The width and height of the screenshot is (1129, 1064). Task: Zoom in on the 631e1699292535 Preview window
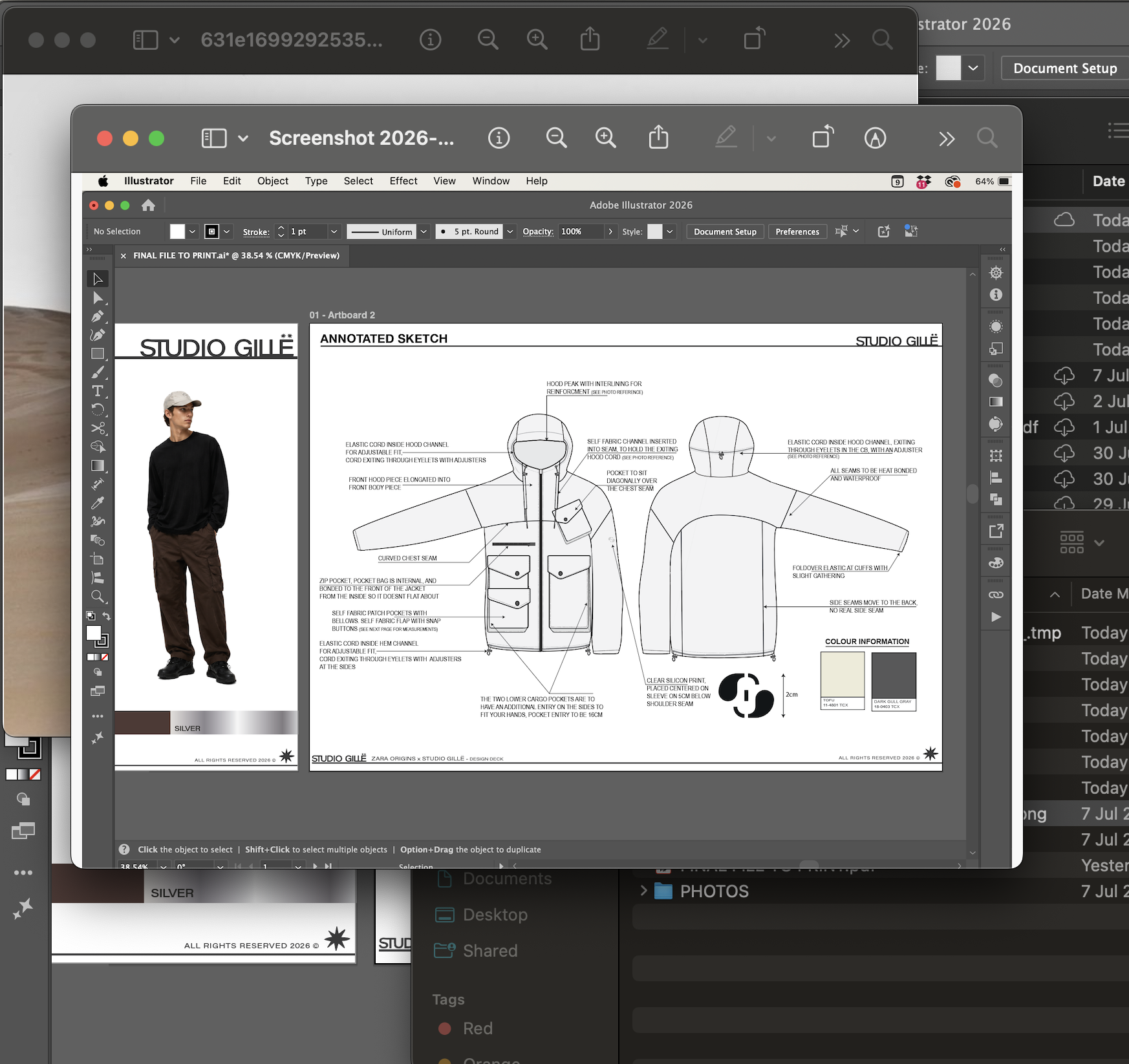pos(537,40)
